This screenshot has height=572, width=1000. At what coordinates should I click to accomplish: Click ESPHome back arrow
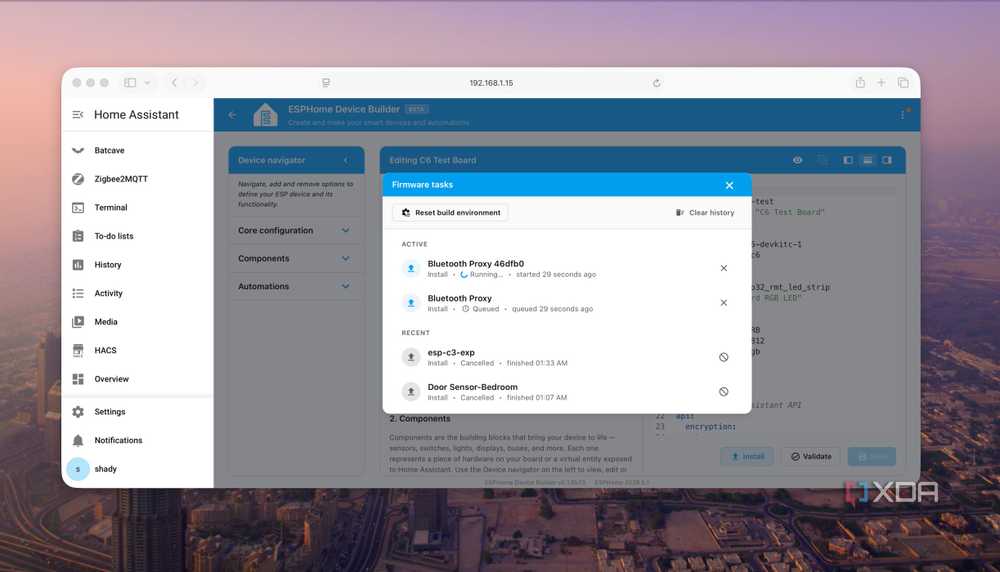tap(232, 115)
